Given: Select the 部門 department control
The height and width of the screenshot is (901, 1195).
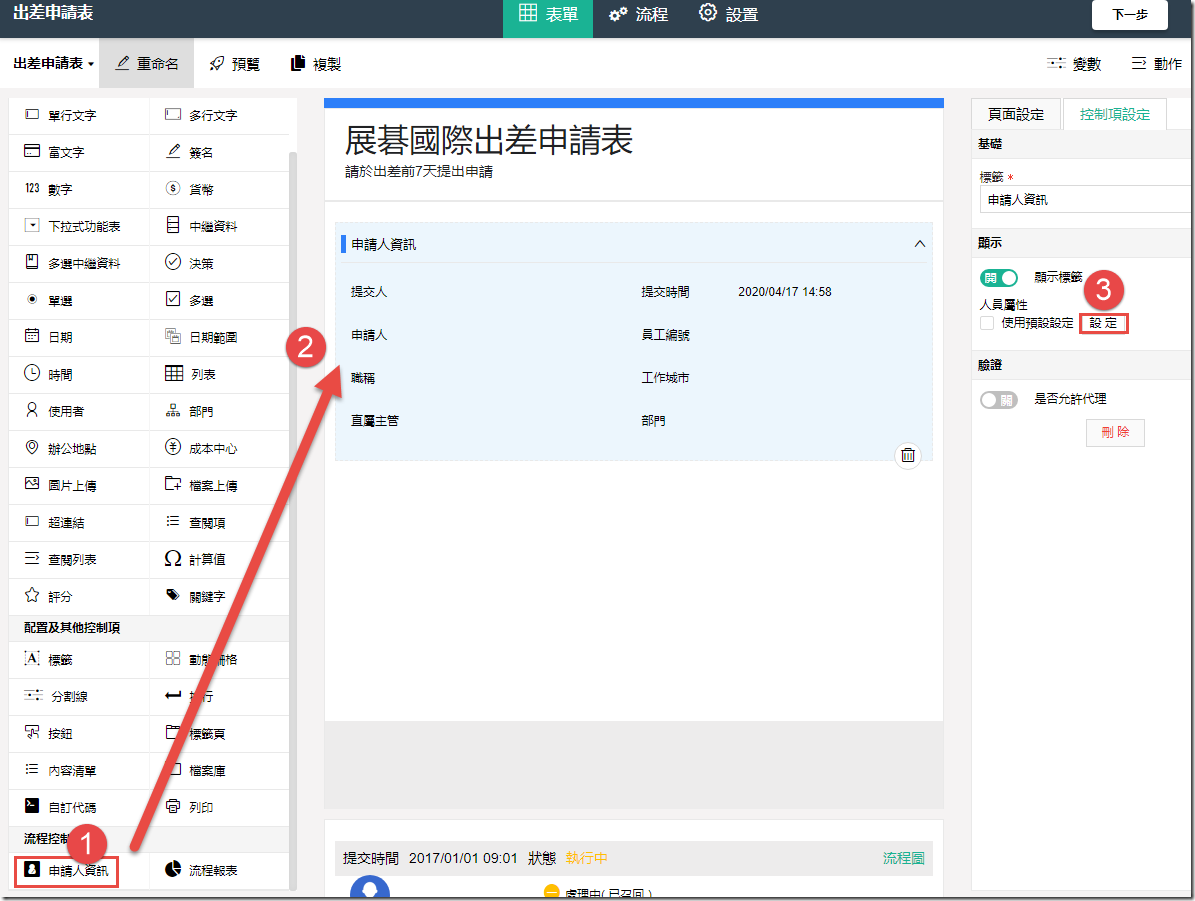Looking at the screenshot, I should coord(219,411).
